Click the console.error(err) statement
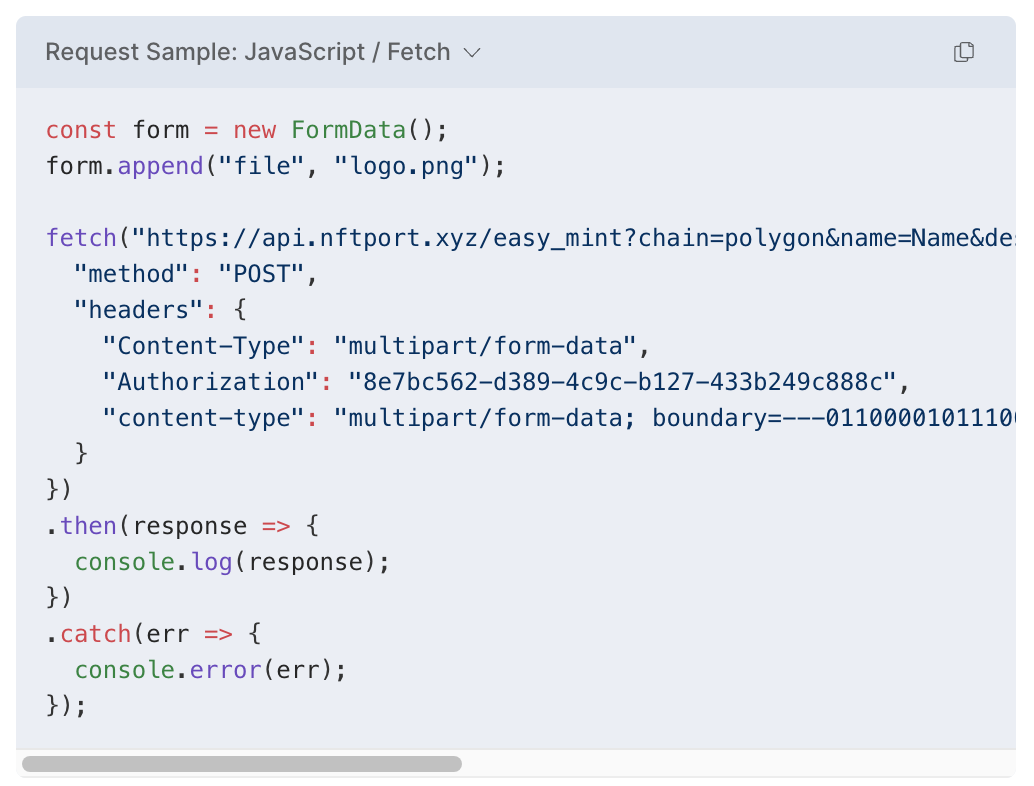This screenshot has width=1034, height=786. pos(210,669)
